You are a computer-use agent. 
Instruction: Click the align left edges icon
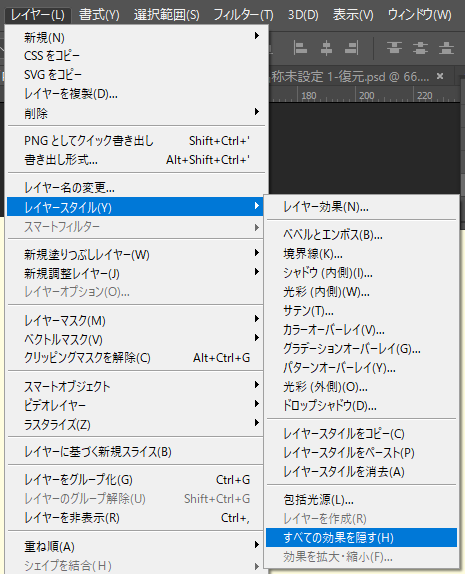(300, 48)
